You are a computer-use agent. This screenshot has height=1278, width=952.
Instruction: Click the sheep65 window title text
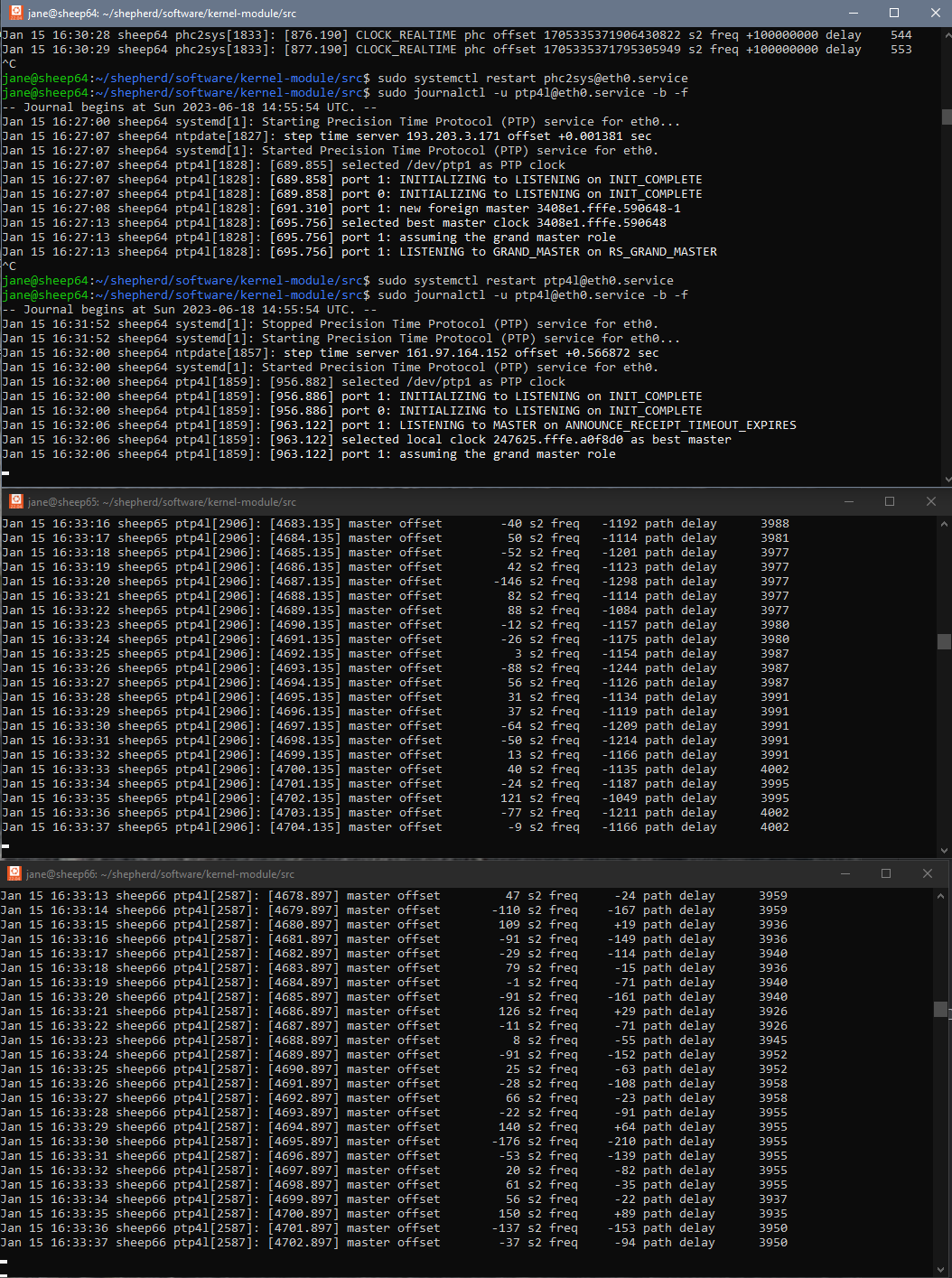point(162,502)
